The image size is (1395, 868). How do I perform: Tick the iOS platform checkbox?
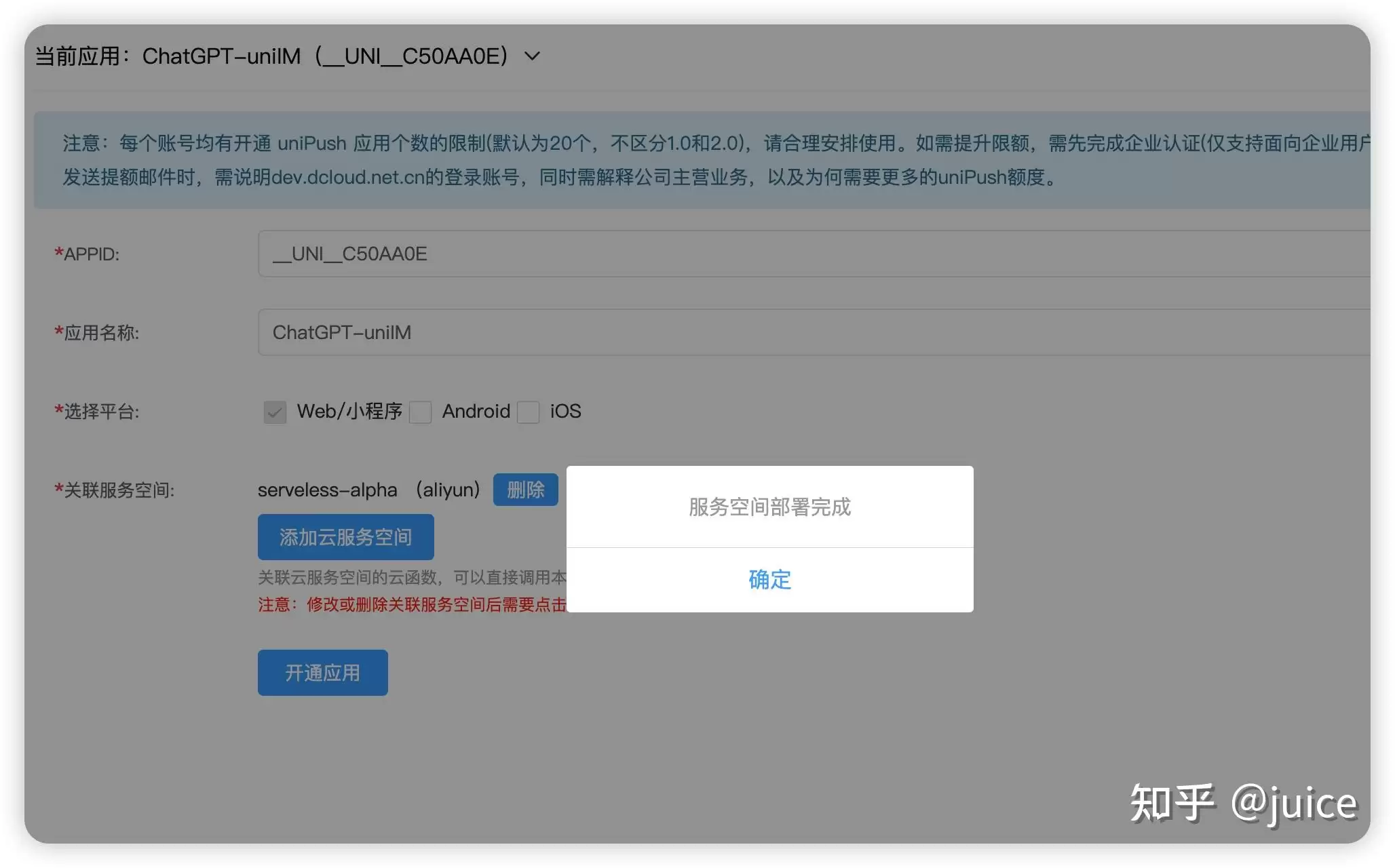point(529,412)
